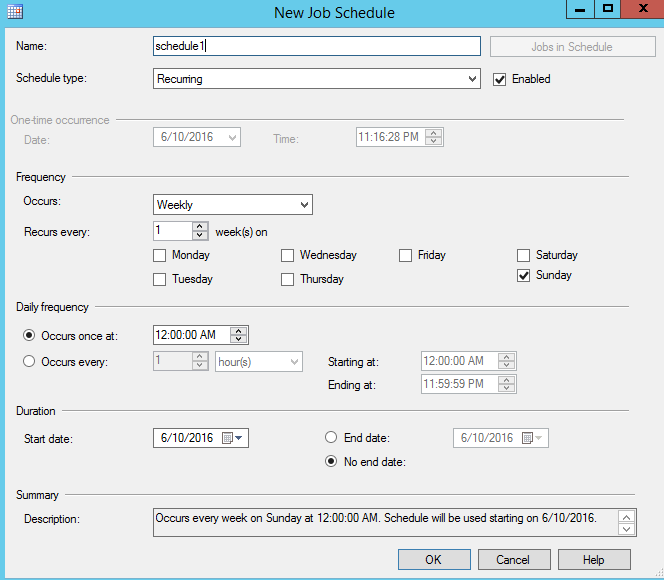
Task: Increment the 'Occurs once at' time
Action: click(x=239, y=330)
